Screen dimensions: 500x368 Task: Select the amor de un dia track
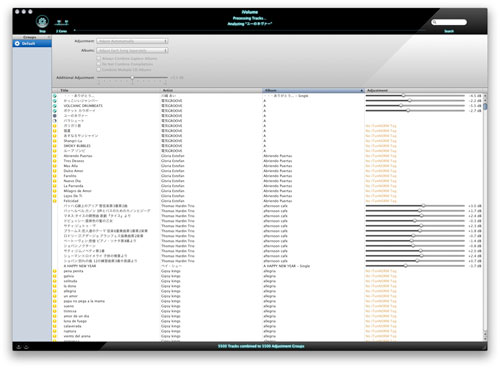(x=76, y=316)
